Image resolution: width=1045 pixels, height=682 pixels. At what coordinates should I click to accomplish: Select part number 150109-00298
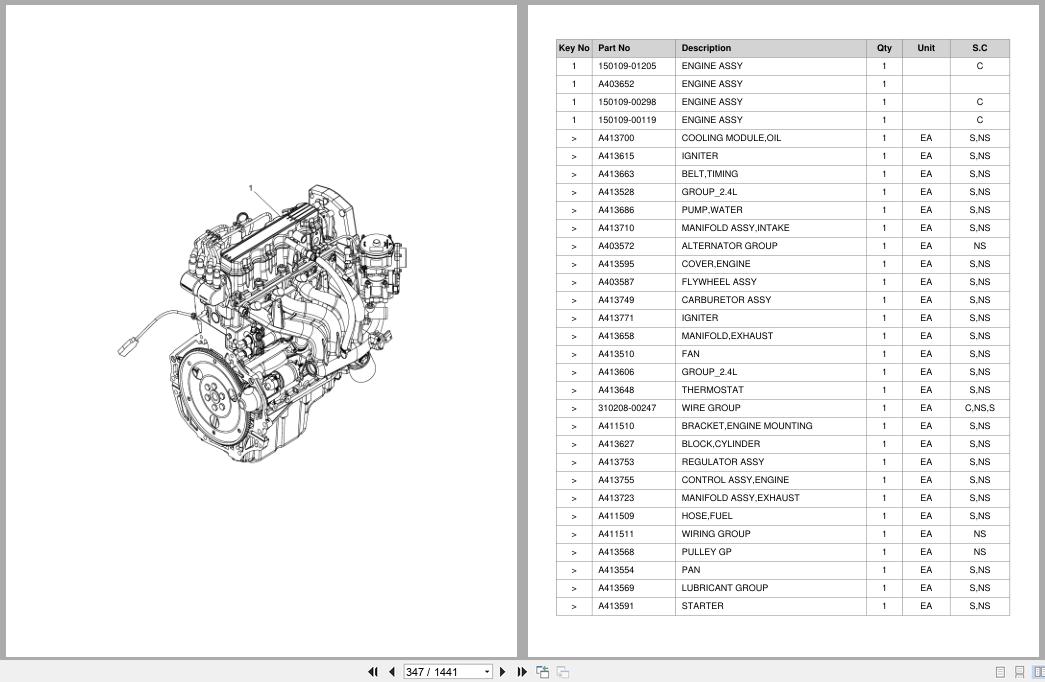tap(626, 102)
